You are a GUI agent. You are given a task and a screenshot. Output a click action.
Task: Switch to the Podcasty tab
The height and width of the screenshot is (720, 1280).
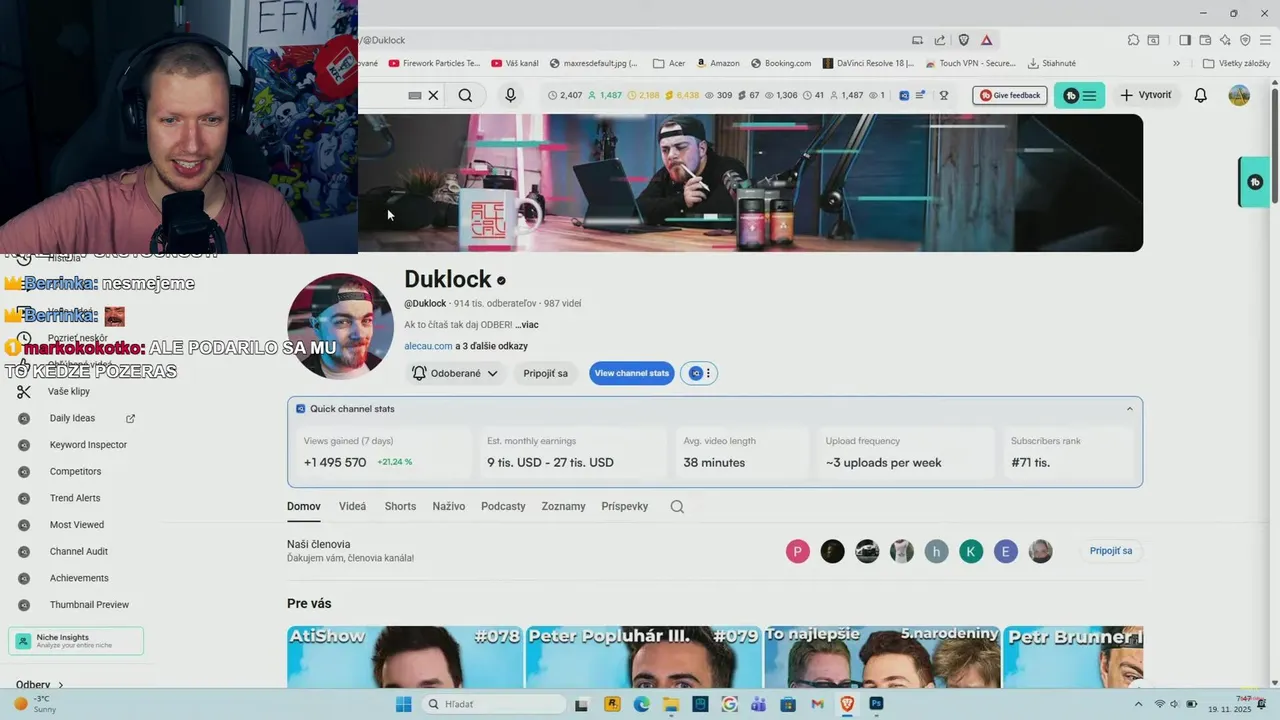click(503, 506)
